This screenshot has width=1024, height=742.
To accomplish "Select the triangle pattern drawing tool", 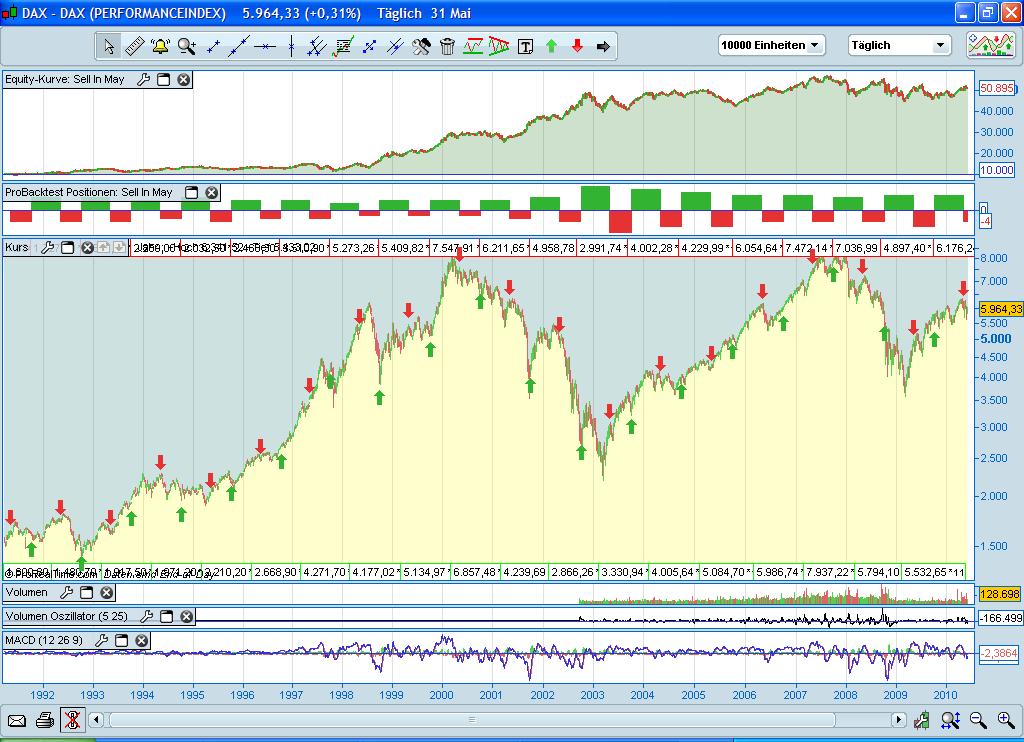I will click(499, 46).
